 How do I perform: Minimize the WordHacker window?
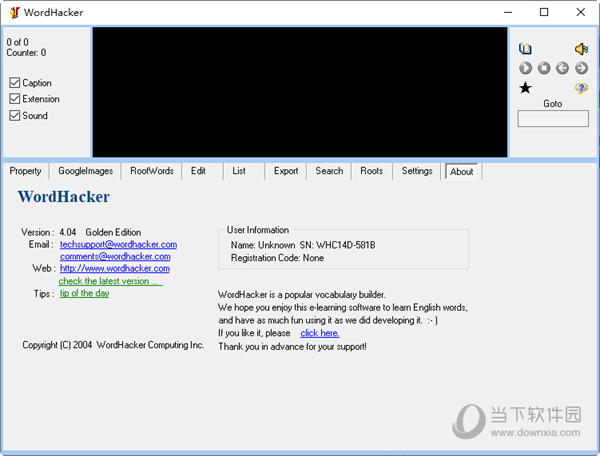point(508,12)
